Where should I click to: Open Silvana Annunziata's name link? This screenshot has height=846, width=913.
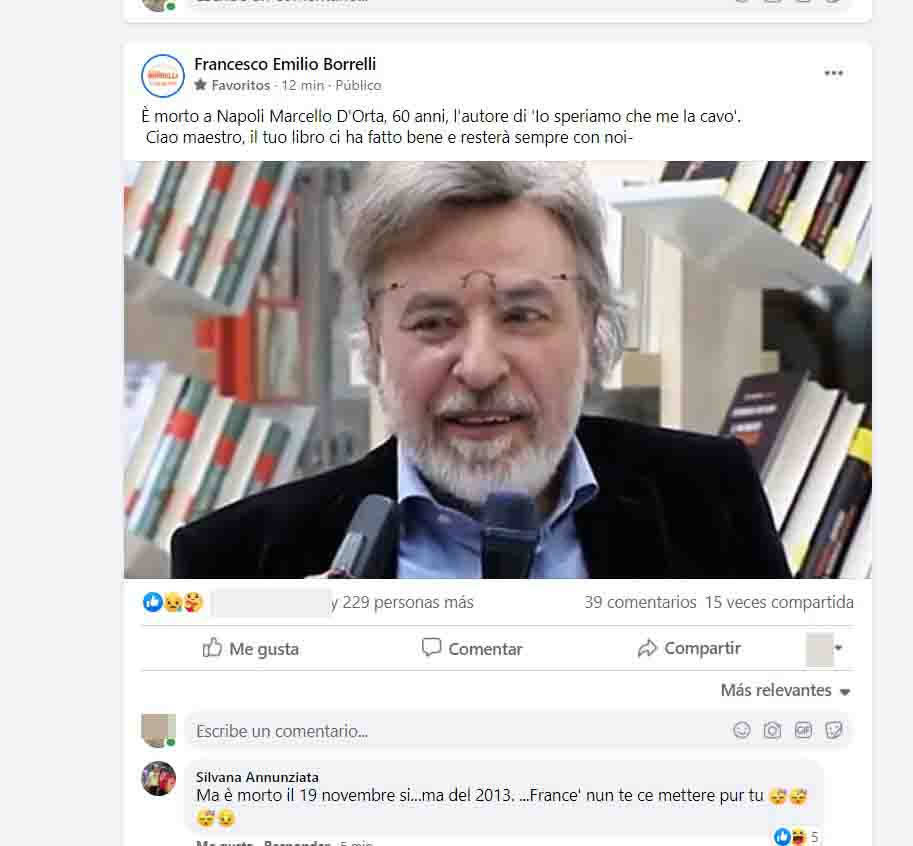click(x=257, y=777)
